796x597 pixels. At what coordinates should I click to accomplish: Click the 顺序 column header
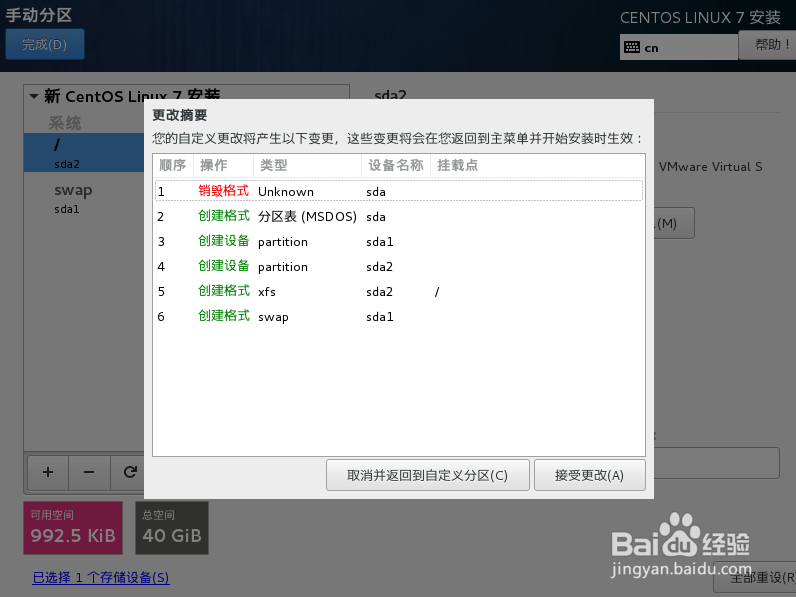(x=173, y=165)
